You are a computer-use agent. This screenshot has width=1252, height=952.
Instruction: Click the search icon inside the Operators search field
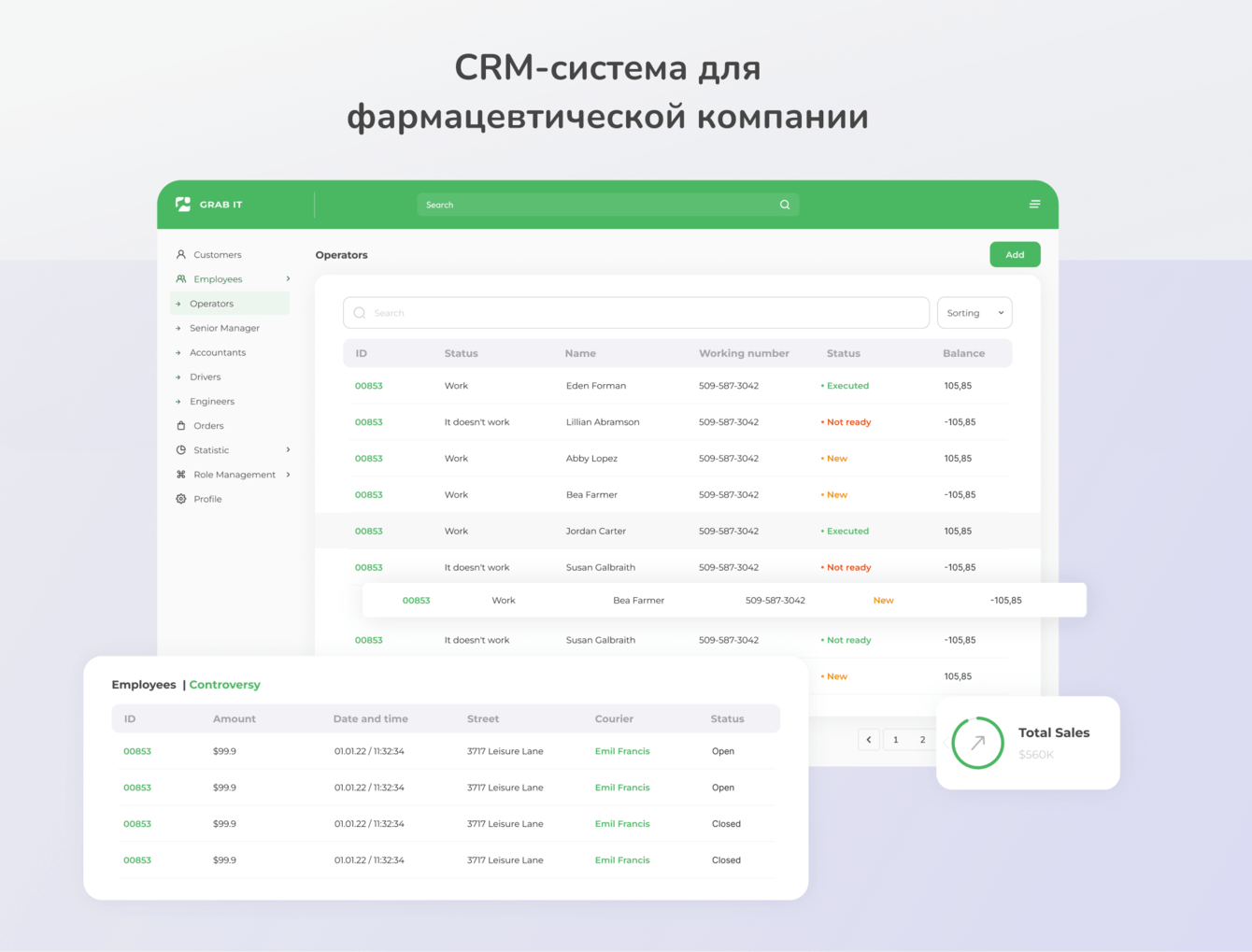pos(360,312)
